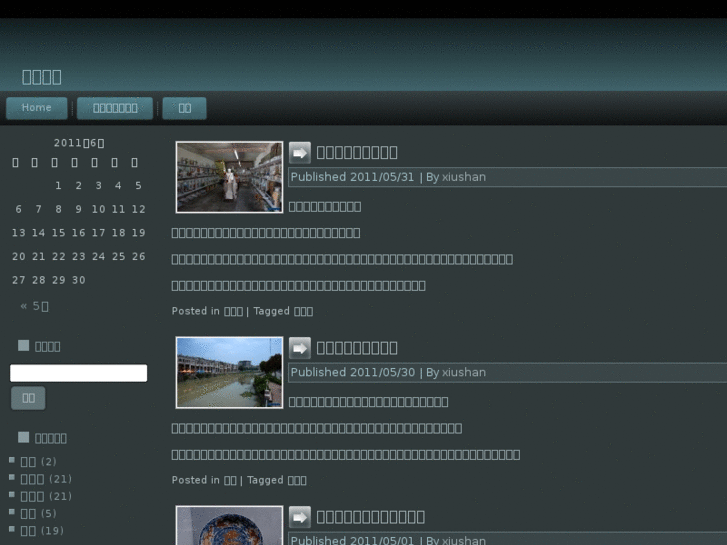The height and width of the screenshot is (545, 727).
Task: Click calendar date 22
Action: [x=58, y=256]
